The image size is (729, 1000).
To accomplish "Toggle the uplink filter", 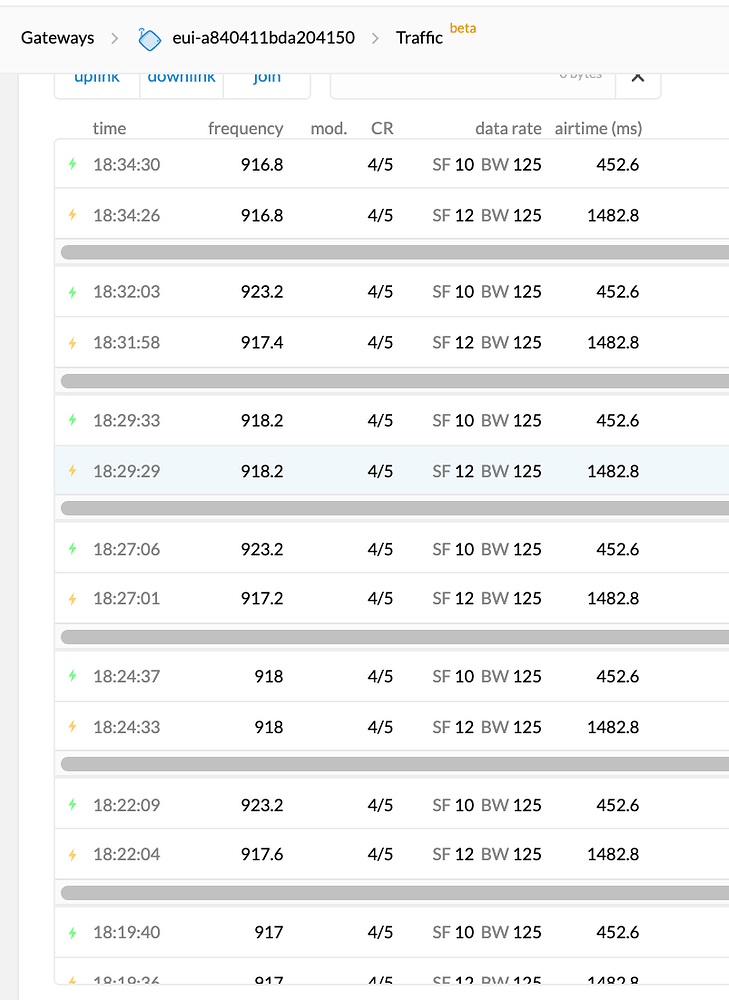I will 97,79.
